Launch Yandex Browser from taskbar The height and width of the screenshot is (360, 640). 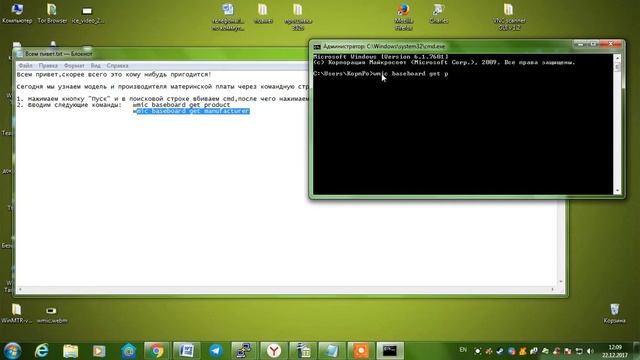click(x=273, y=350)
